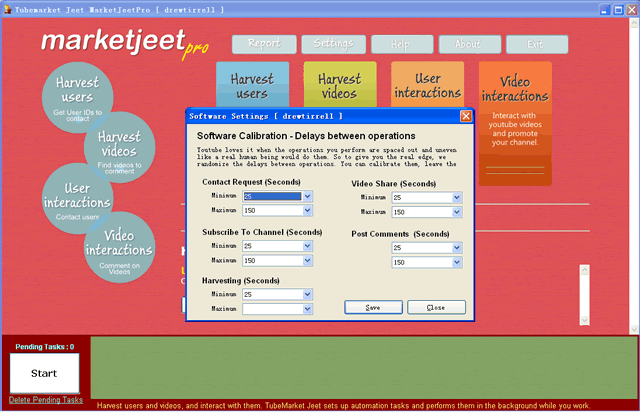The height and width of the screenshot is (412, 640).
Task: Click Close button in Software Settings dialog
Action: click(436, 307)
